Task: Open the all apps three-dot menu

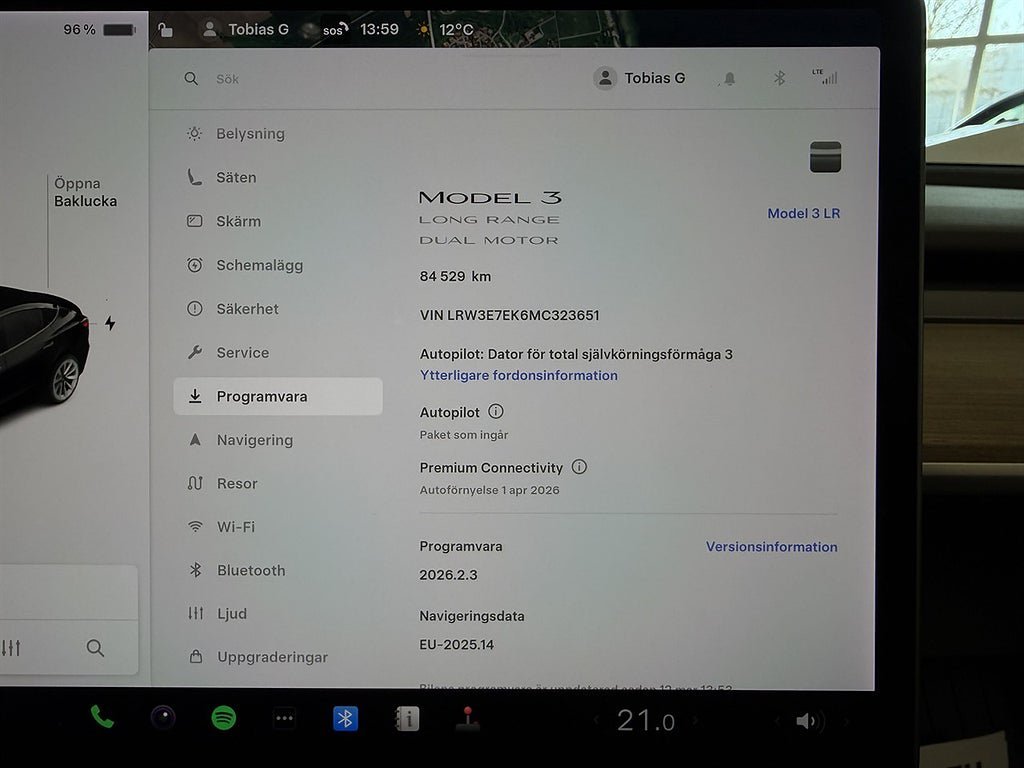Action: [x=285, y=719]
